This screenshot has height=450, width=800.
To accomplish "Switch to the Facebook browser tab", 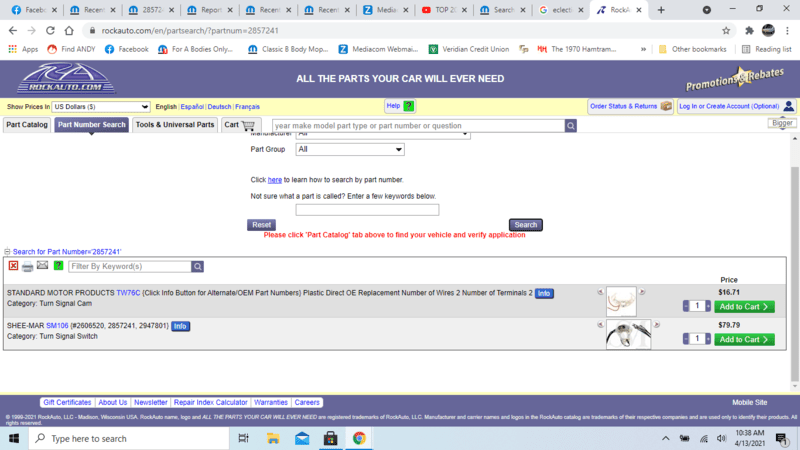I will (32, 10).
